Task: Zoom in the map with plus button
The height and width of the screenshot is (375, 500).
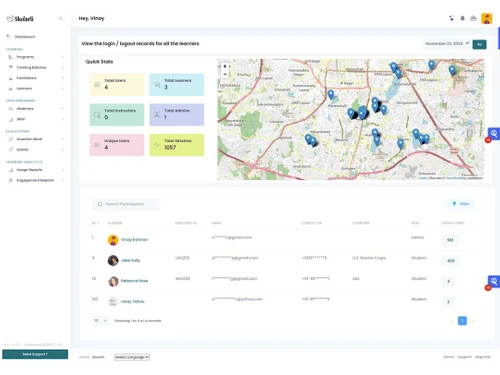Action: click(225, 66)
